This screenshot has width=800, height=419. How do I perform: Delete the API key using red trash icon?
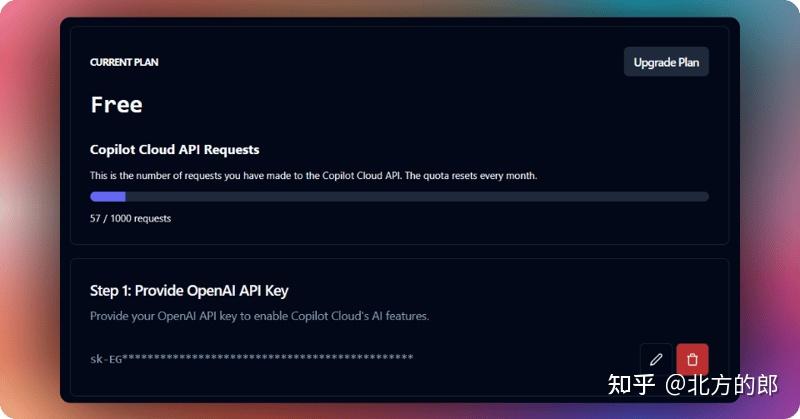pyautogui.click(x=692, y=359)
